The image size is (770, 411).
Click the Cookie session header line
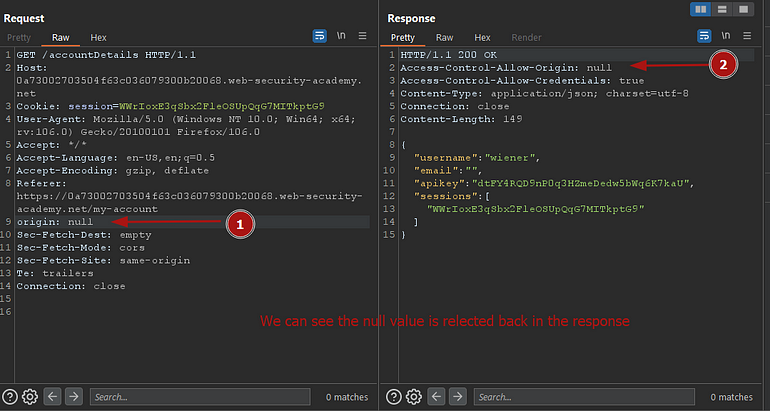tap(170, 106)
